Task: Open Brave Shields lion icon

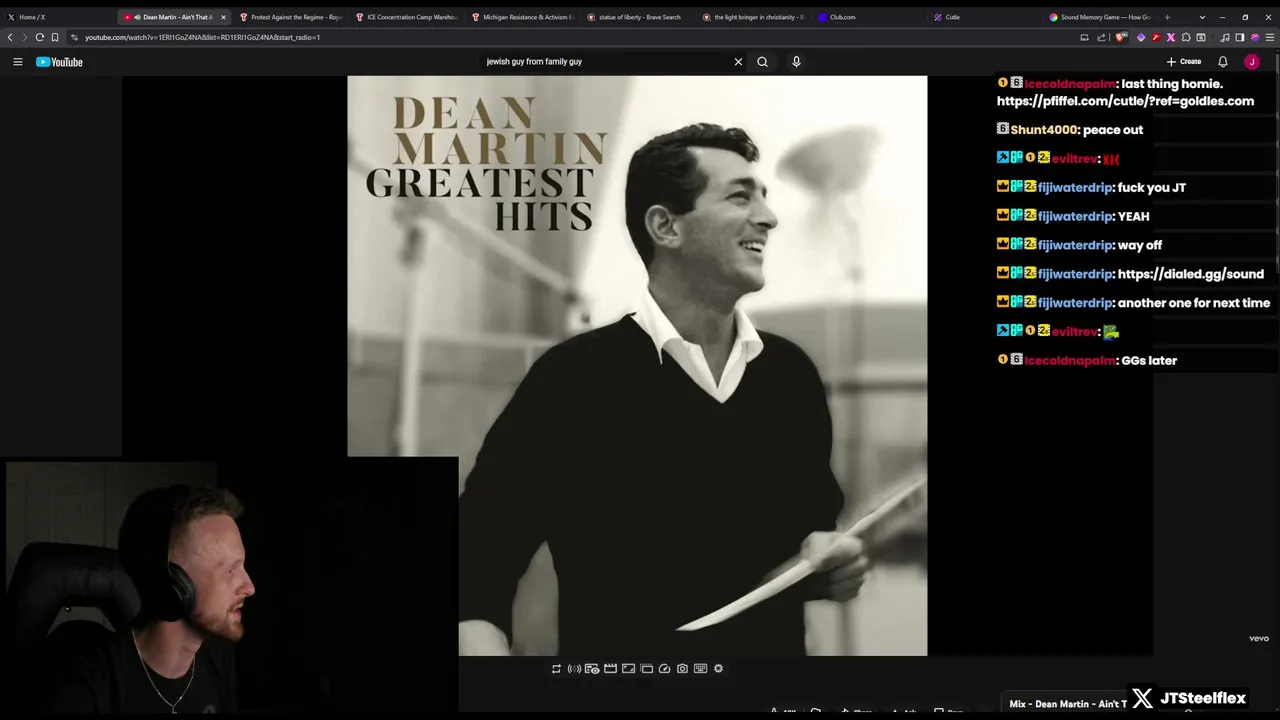Action: tap(1122, 37)
